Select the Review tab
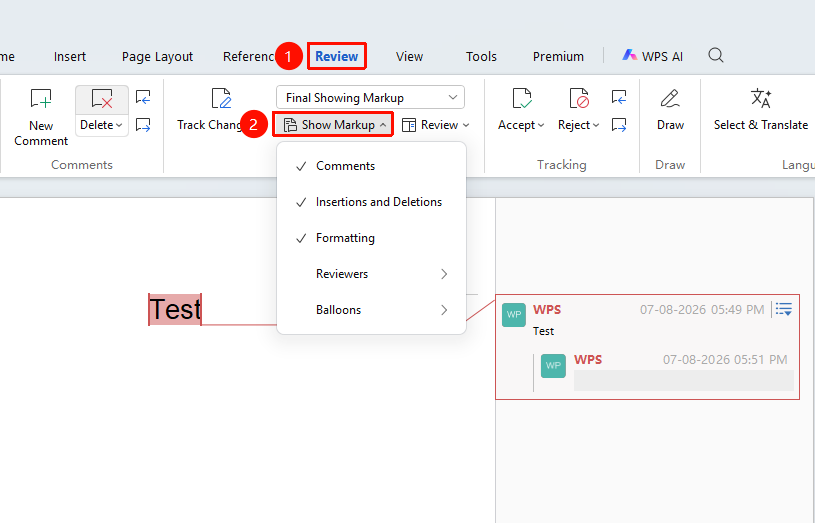Screen dimensions: 815x523 [337, 56]
